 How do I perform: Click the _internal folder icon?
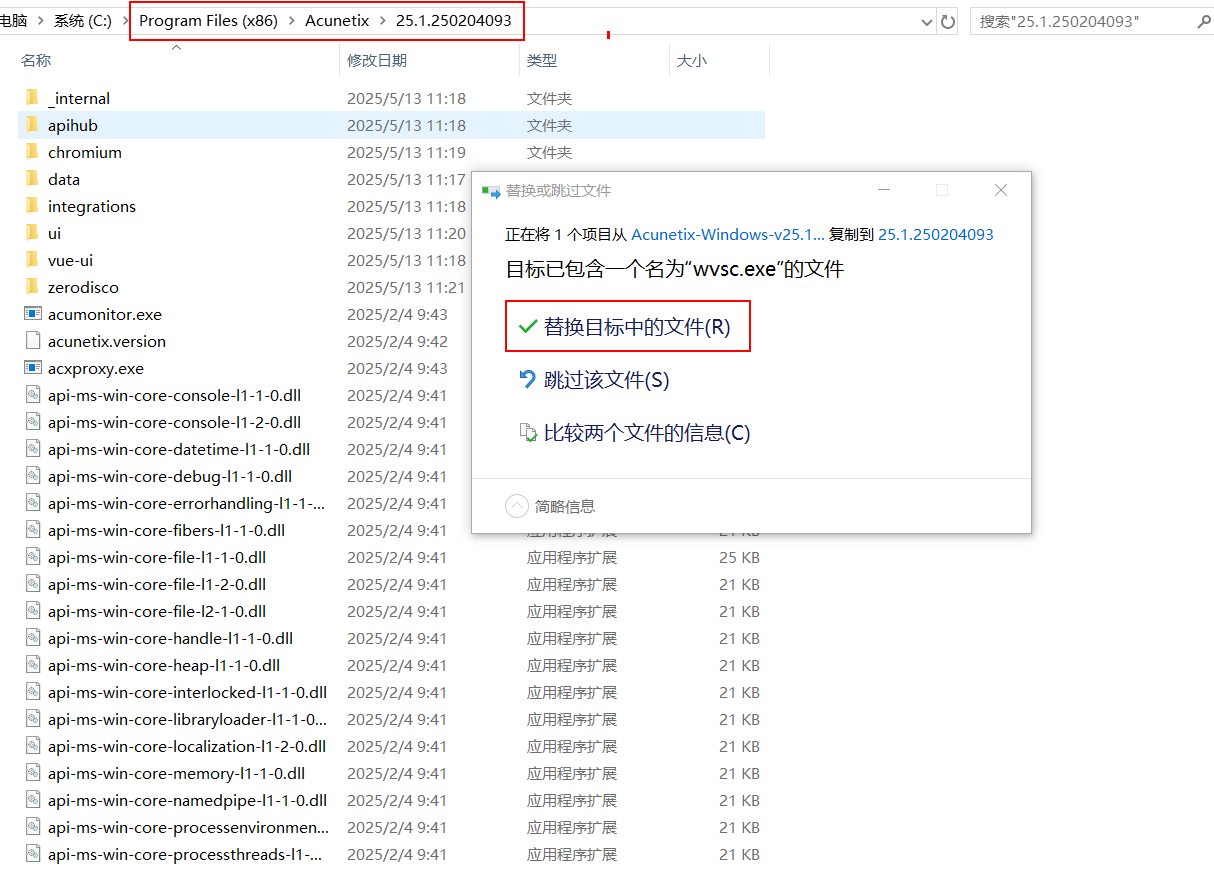click(32, 98)
